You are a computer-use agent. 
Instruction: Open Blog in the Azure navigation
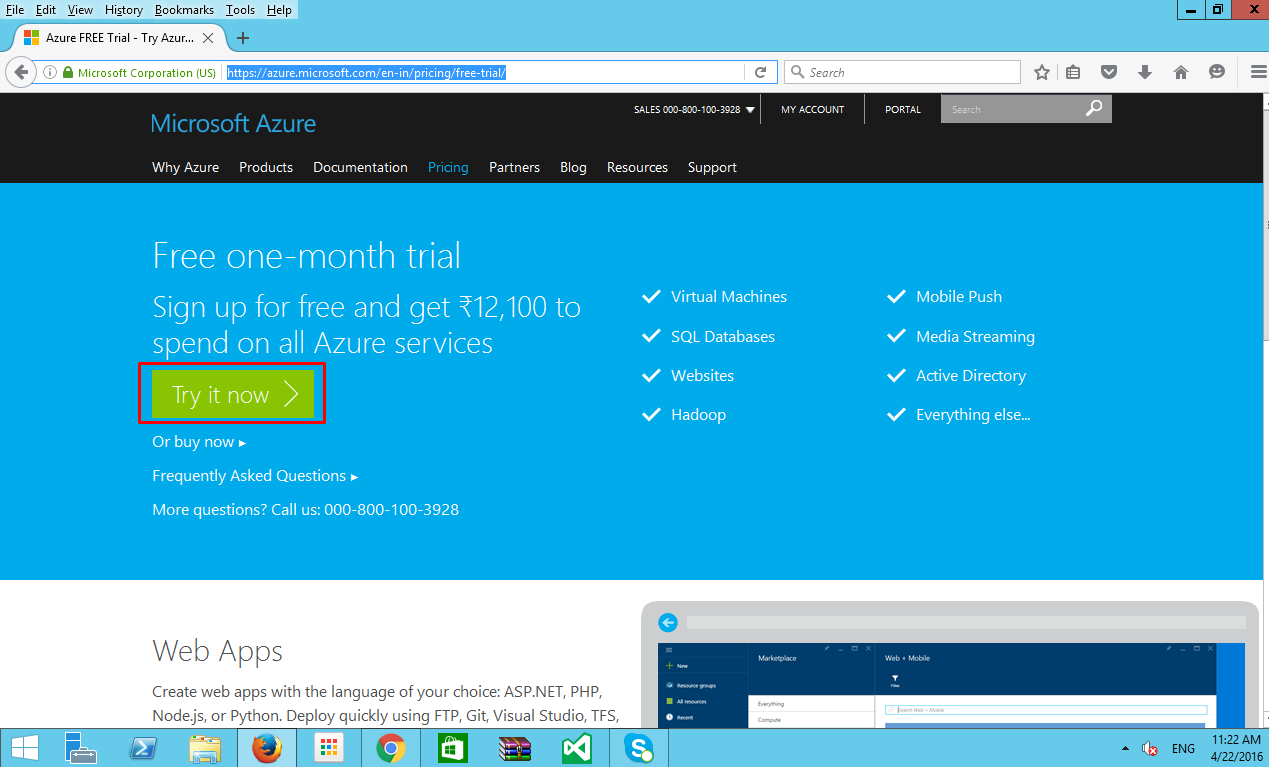coord(573,167)
